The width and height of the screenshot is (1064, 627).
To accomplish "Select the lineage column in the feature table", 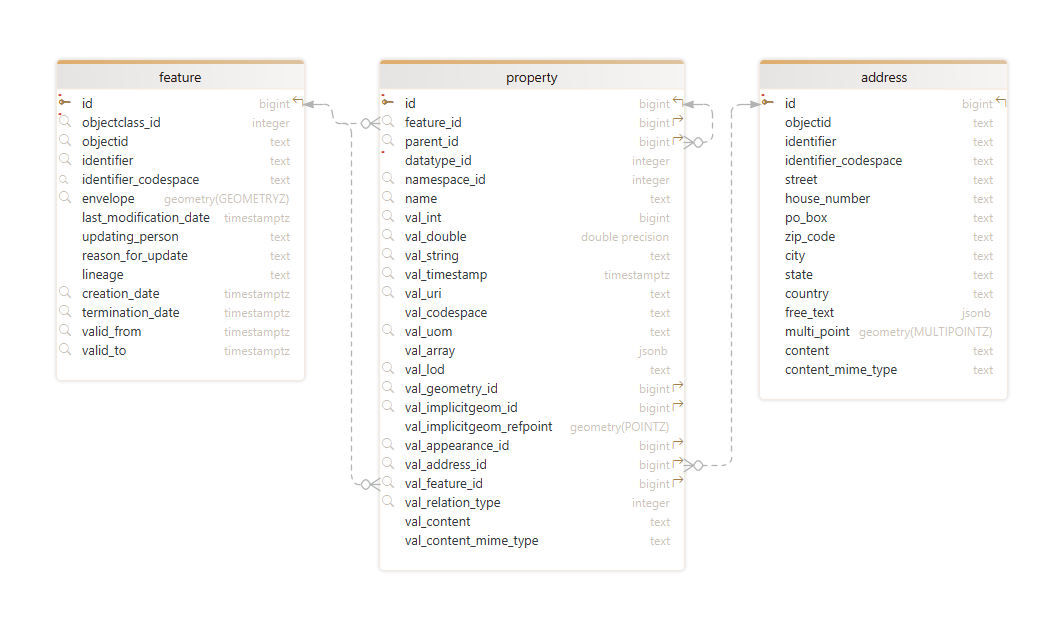I will [102, 274].
